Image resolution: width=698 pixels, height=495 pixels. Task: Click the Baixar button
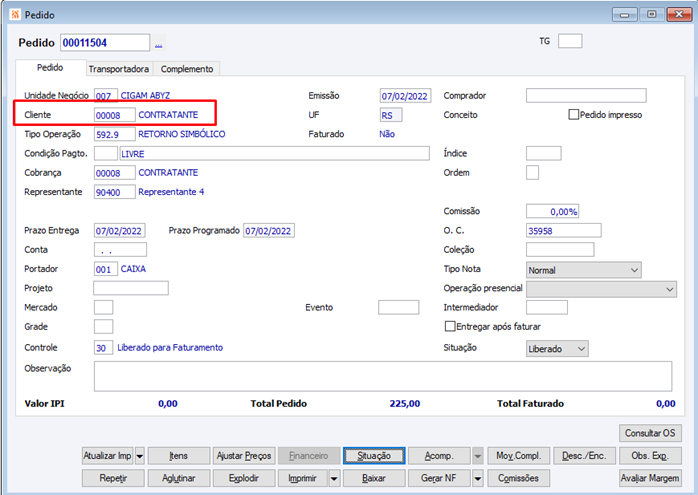(x=374, y=479)
